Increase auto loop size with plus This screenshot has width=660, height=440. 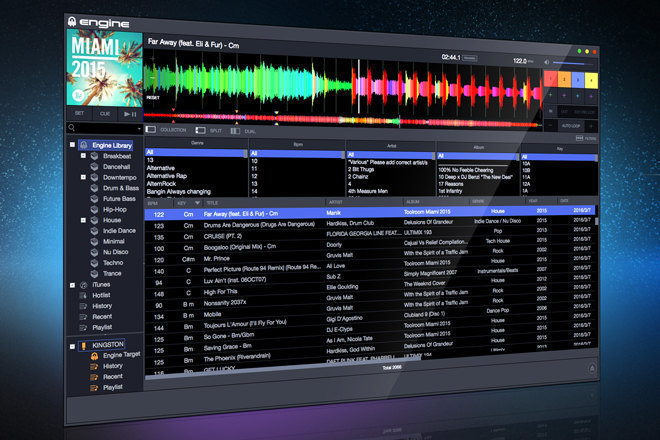tap(591, 126)
